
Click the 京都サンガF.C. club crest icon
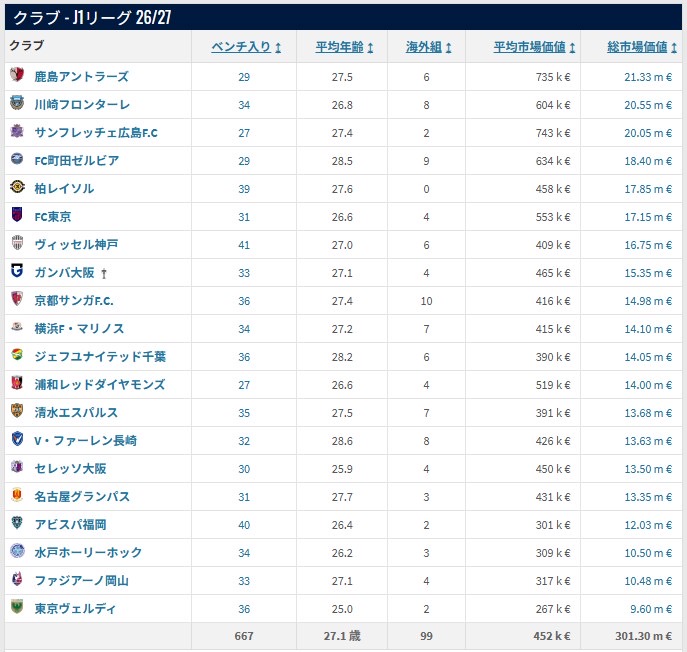pos(17,299)
